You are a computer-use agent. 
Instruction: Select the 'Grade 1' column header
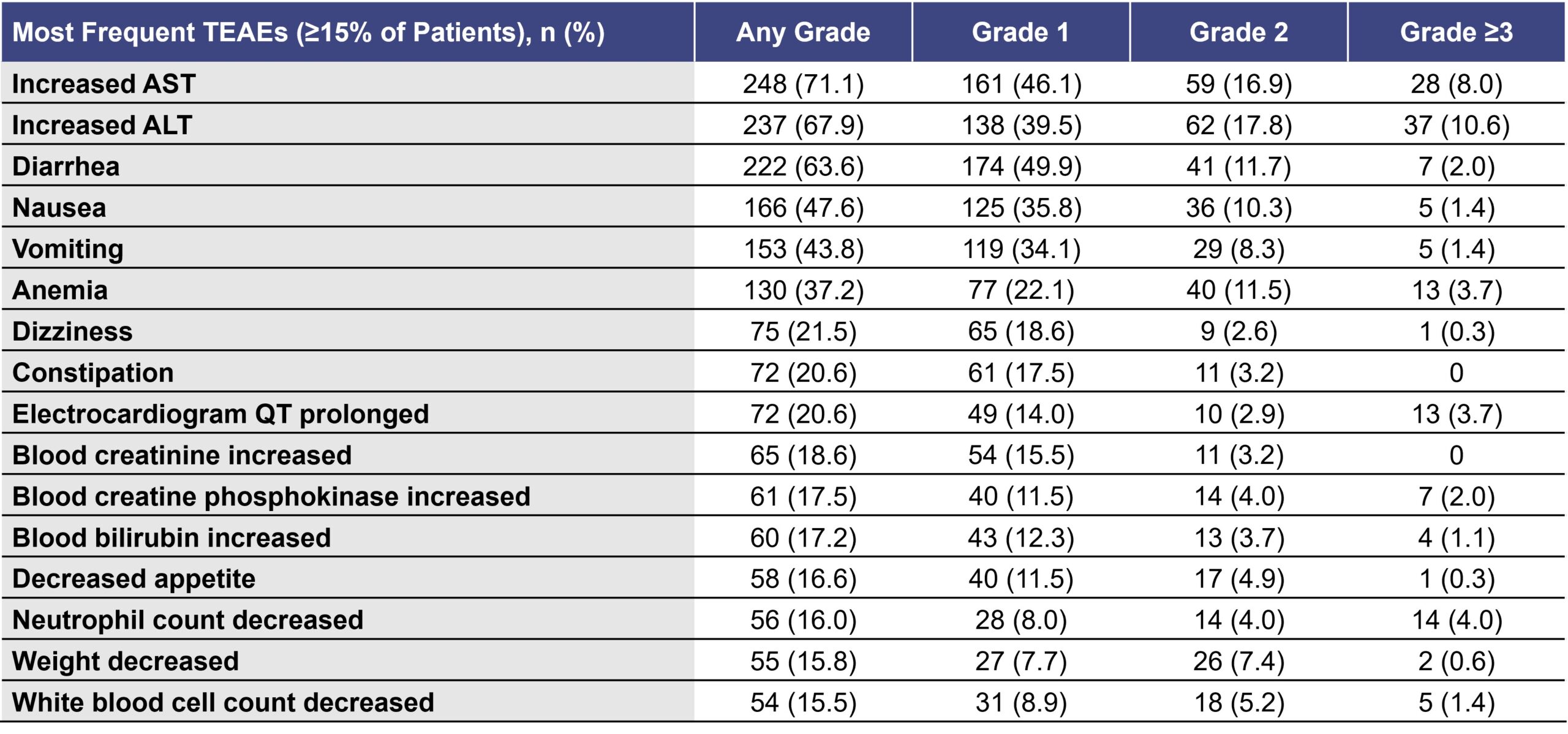(x=1020, y=32)
